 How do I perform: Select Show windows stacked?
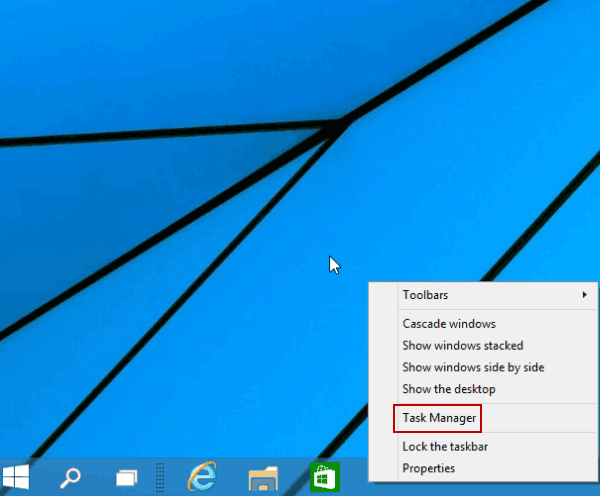pos(483,346)
